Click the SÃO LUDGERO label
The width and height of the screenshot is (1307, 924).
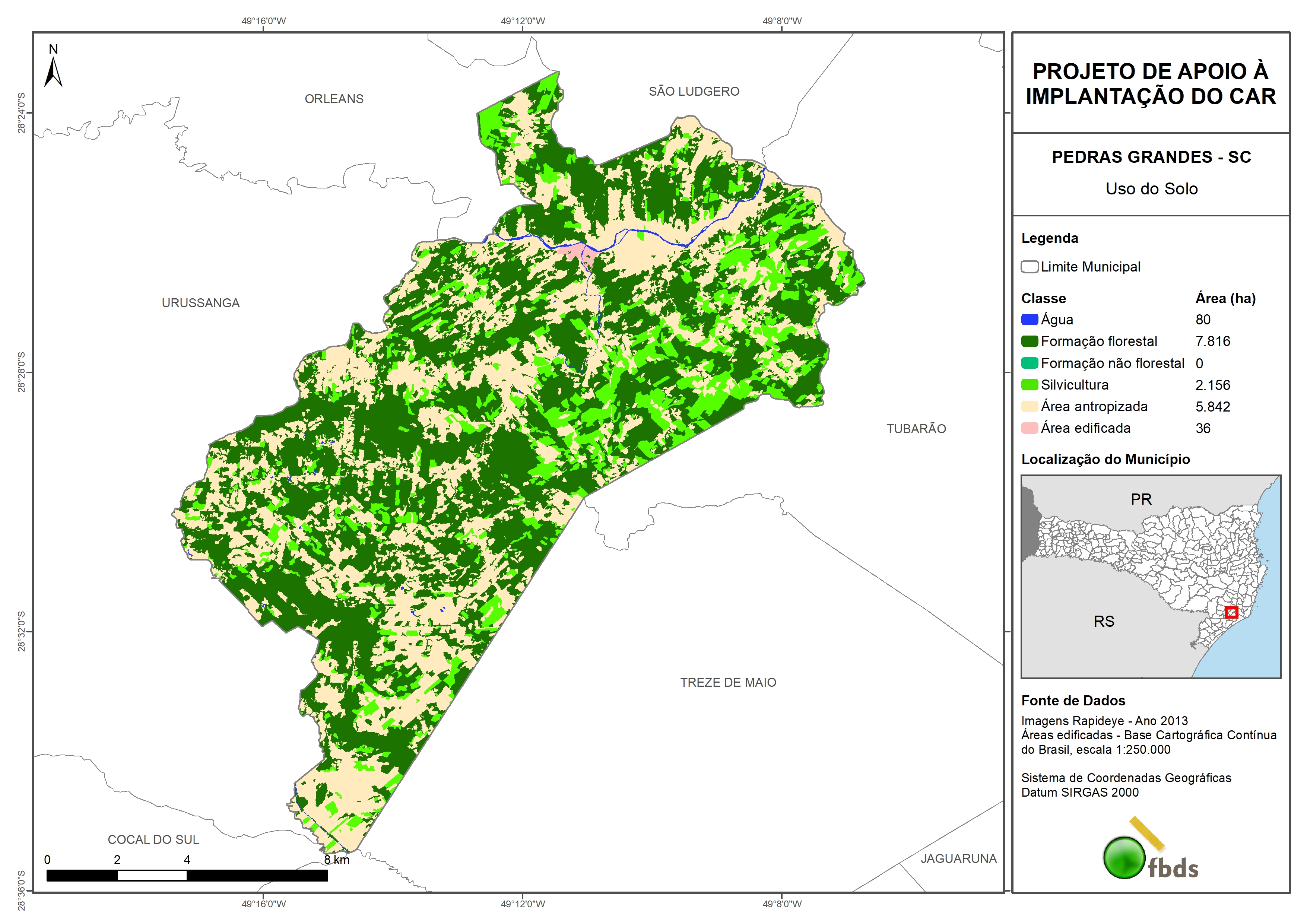click(693, 92)
